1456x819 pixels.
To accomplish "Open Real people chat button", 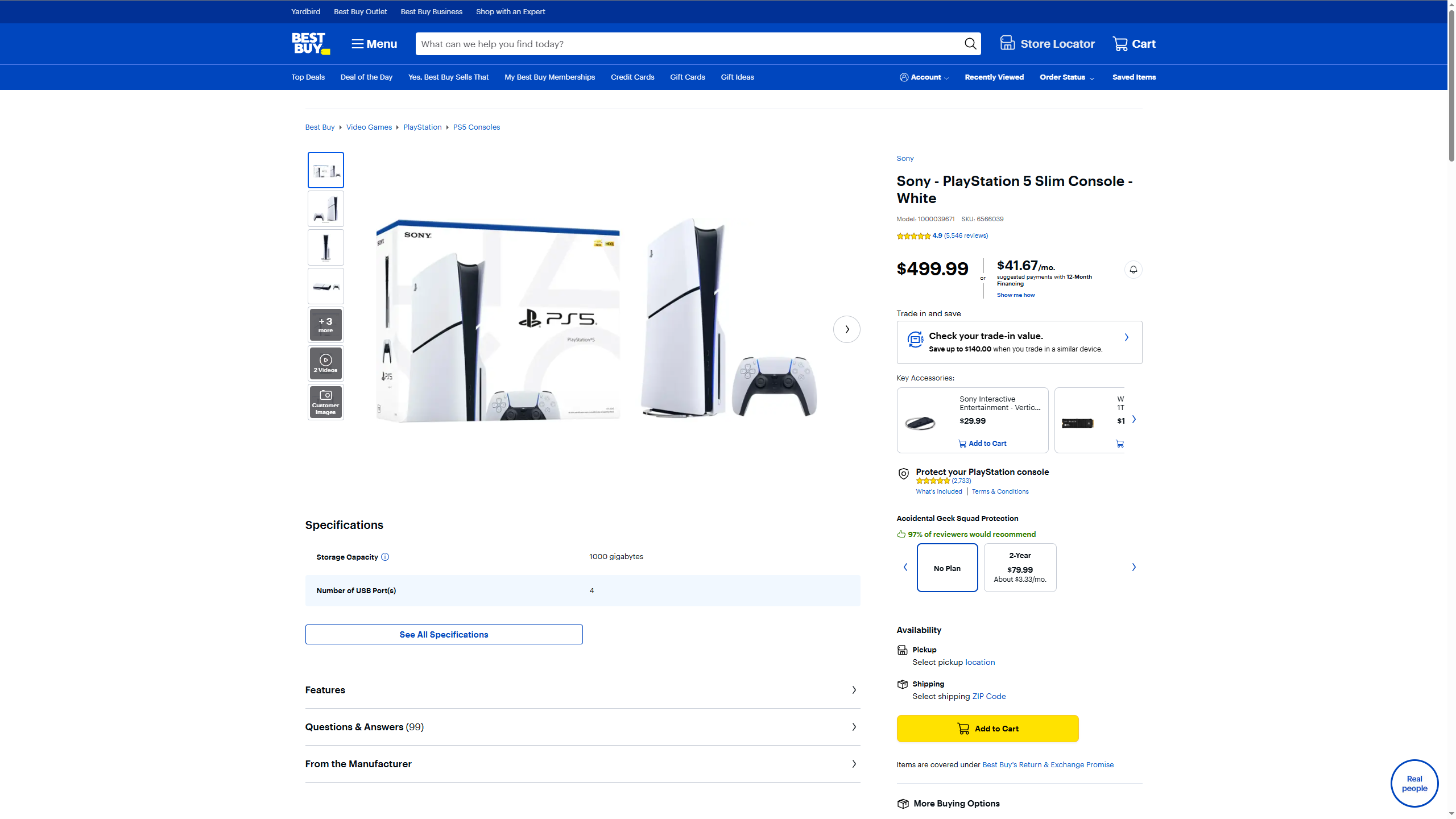I will click(x=1414, y=784).
